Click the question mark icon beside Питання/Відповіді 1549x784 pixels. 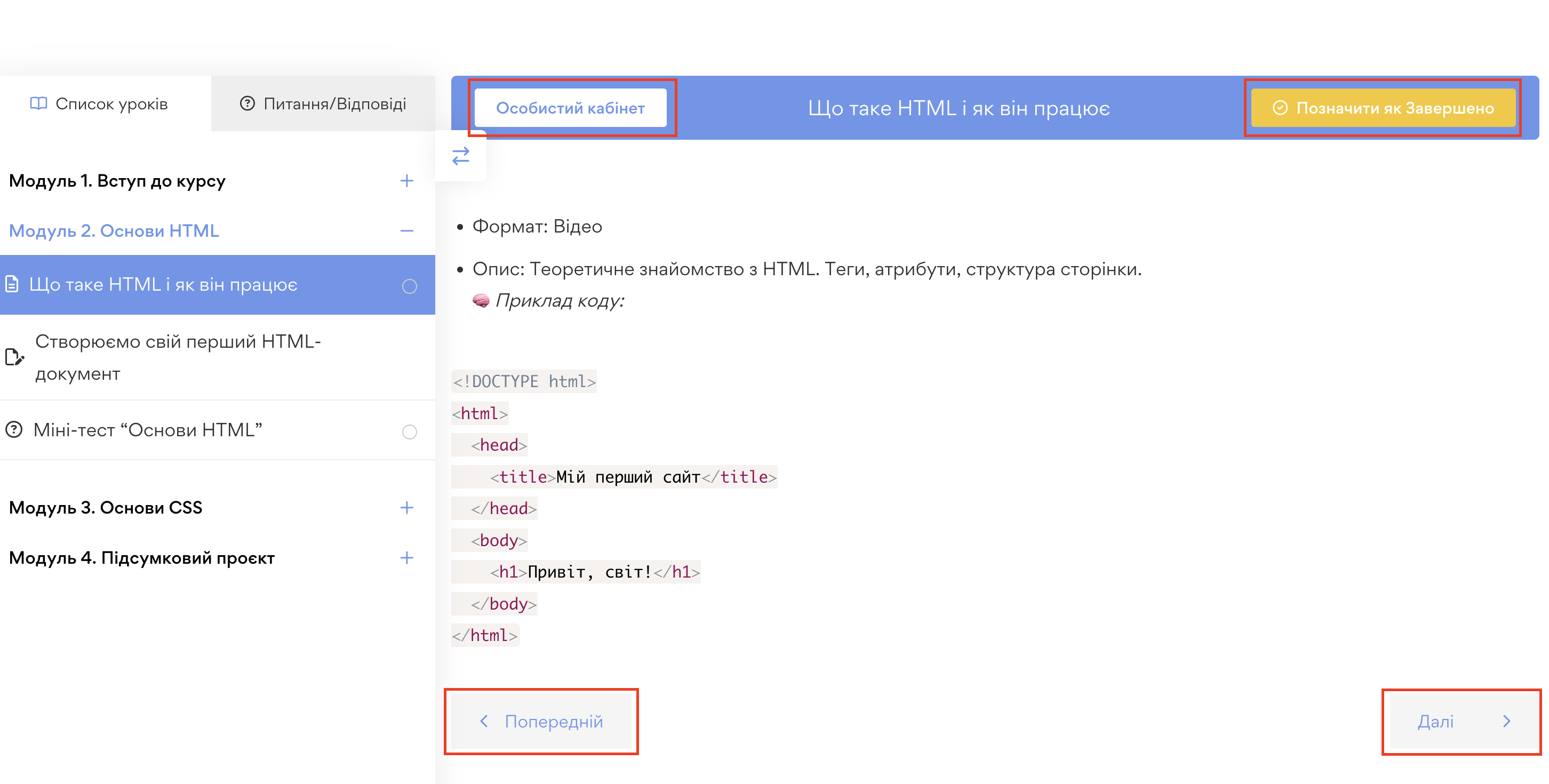(x=247, y=103)
